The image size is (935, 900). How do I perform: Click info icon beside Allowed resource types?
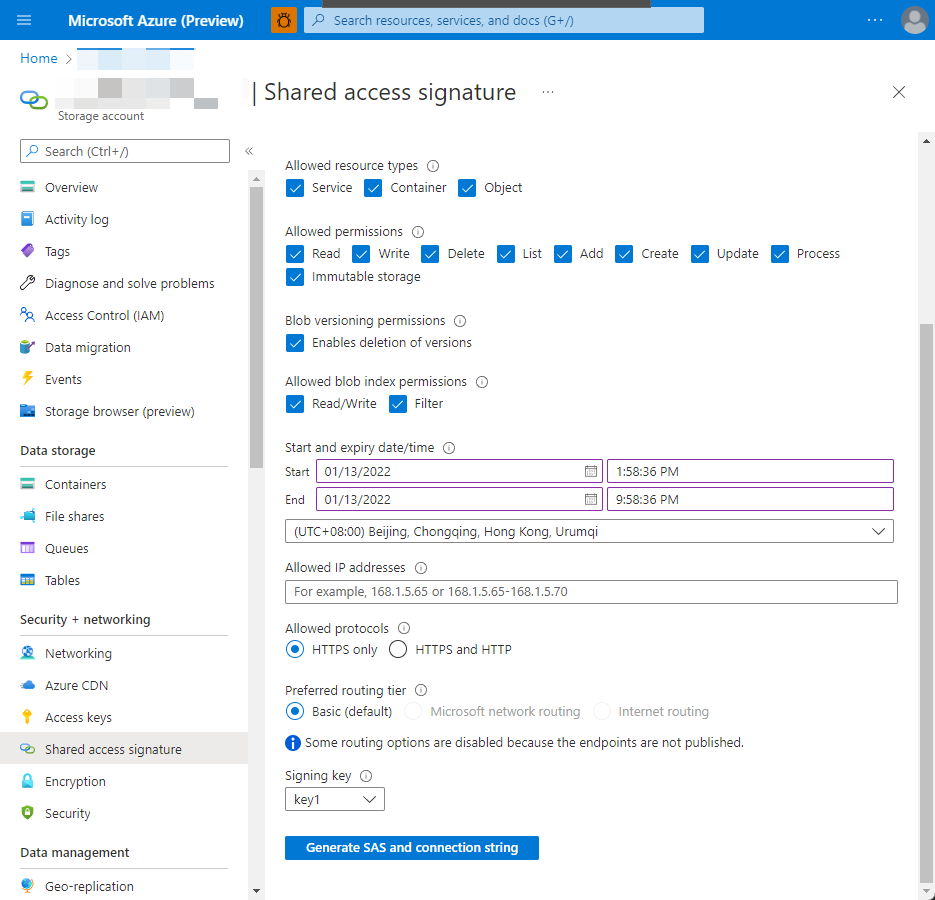coord(433,166)
